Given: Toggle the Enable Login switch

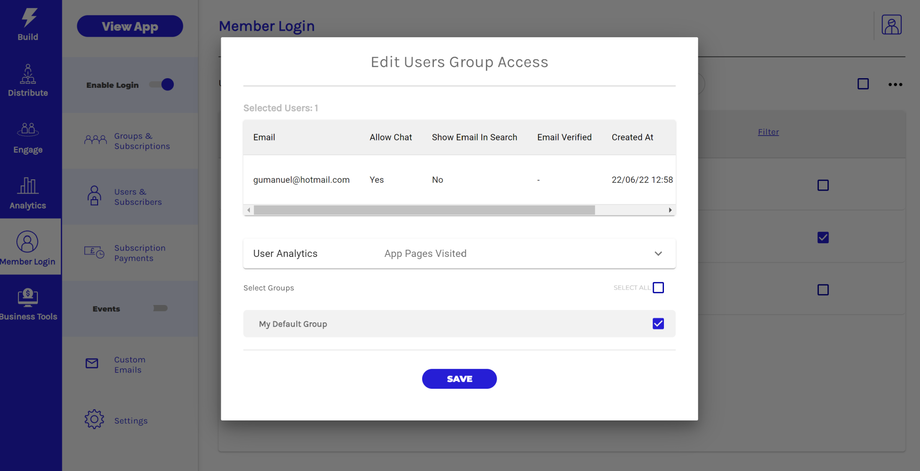Looking at the screenshot, I should coord(162,85).
